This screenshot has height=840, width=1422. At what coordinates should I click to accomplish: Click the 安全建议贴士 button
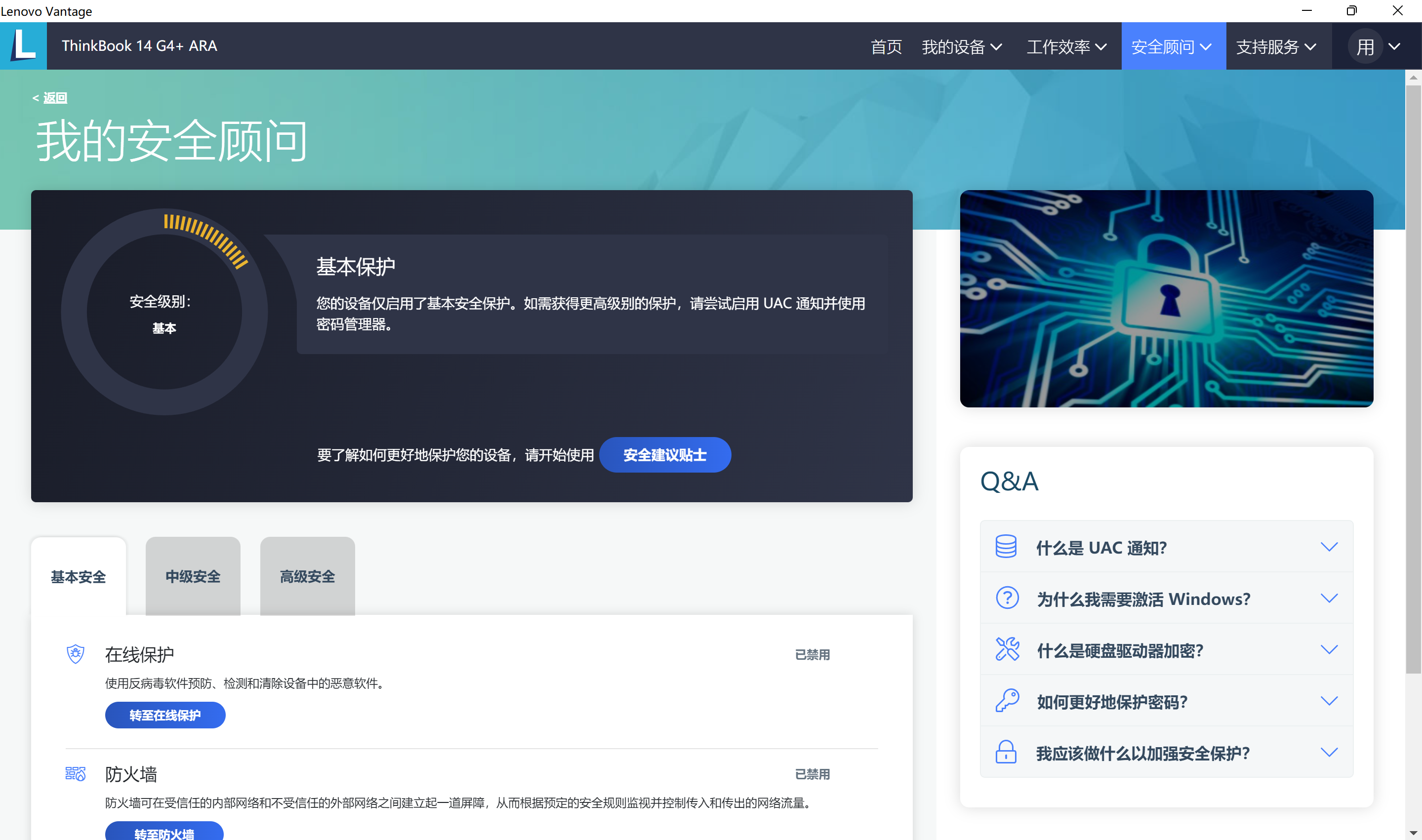pos(665,454)
